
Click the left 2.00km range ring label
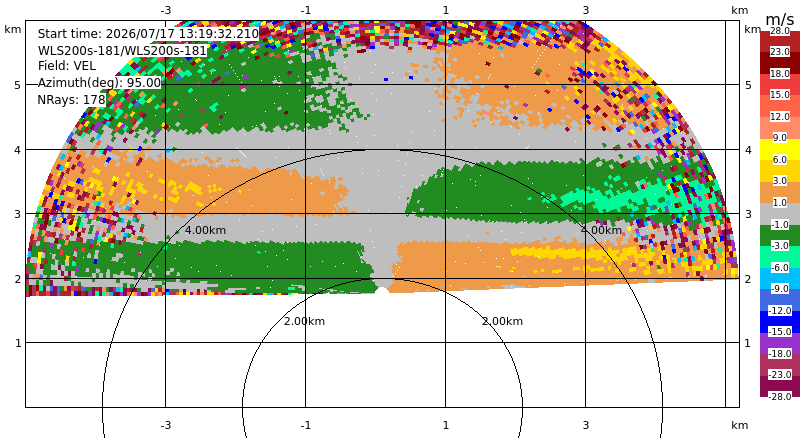click(305, 321)
